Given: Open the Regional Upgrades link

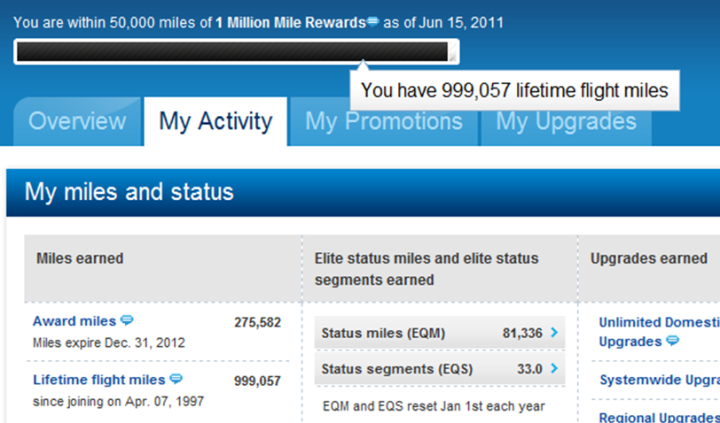Looking at the screenshot, I should [x=659, y=417].
